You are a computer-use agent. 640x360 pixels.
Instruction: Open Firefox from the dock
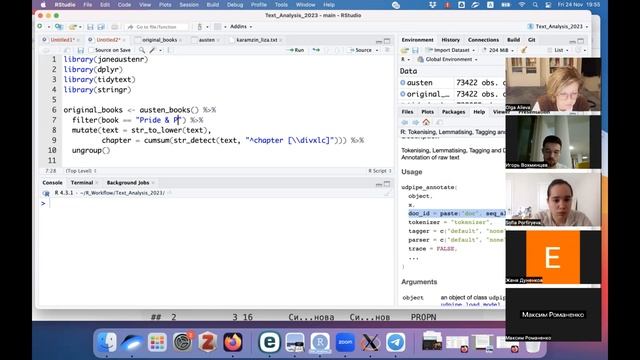[x=233, y=342]
